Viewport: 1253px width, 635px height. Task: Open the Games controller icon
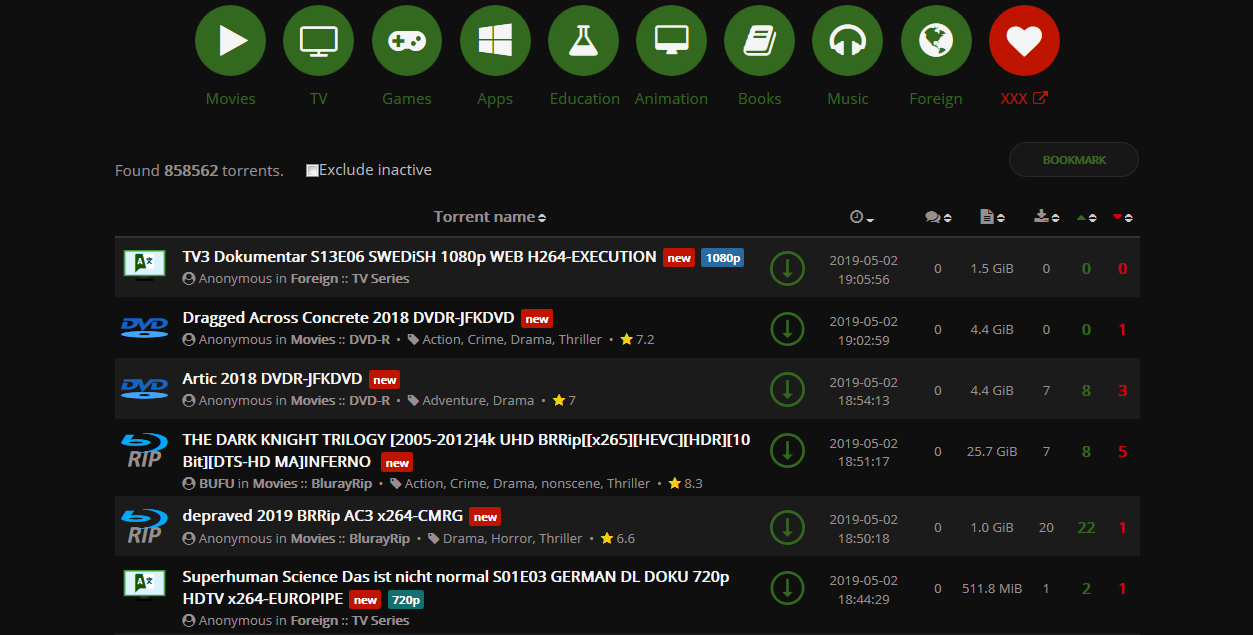[x=407, y=40]
